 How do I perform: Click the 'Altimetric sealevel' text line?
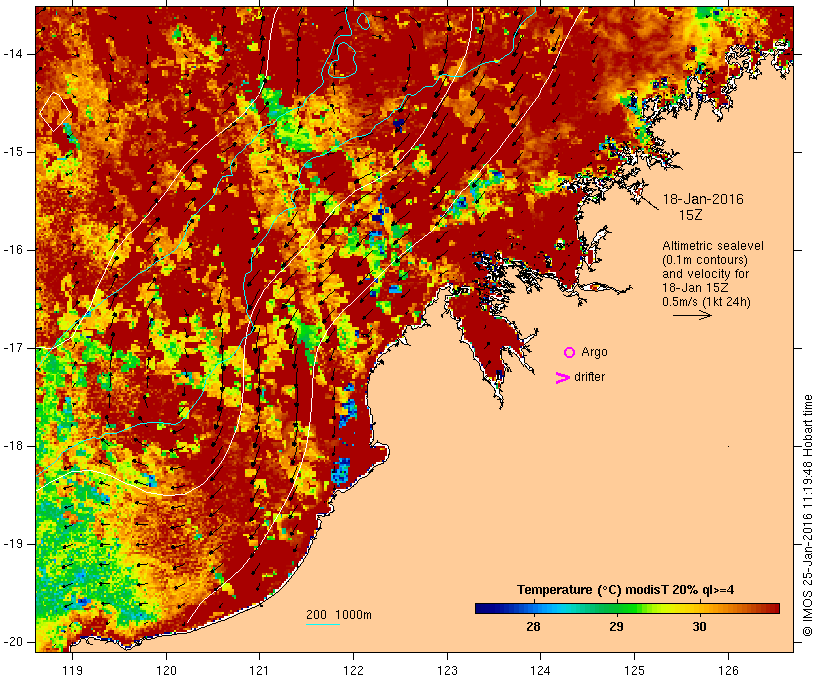click(713, 246)
